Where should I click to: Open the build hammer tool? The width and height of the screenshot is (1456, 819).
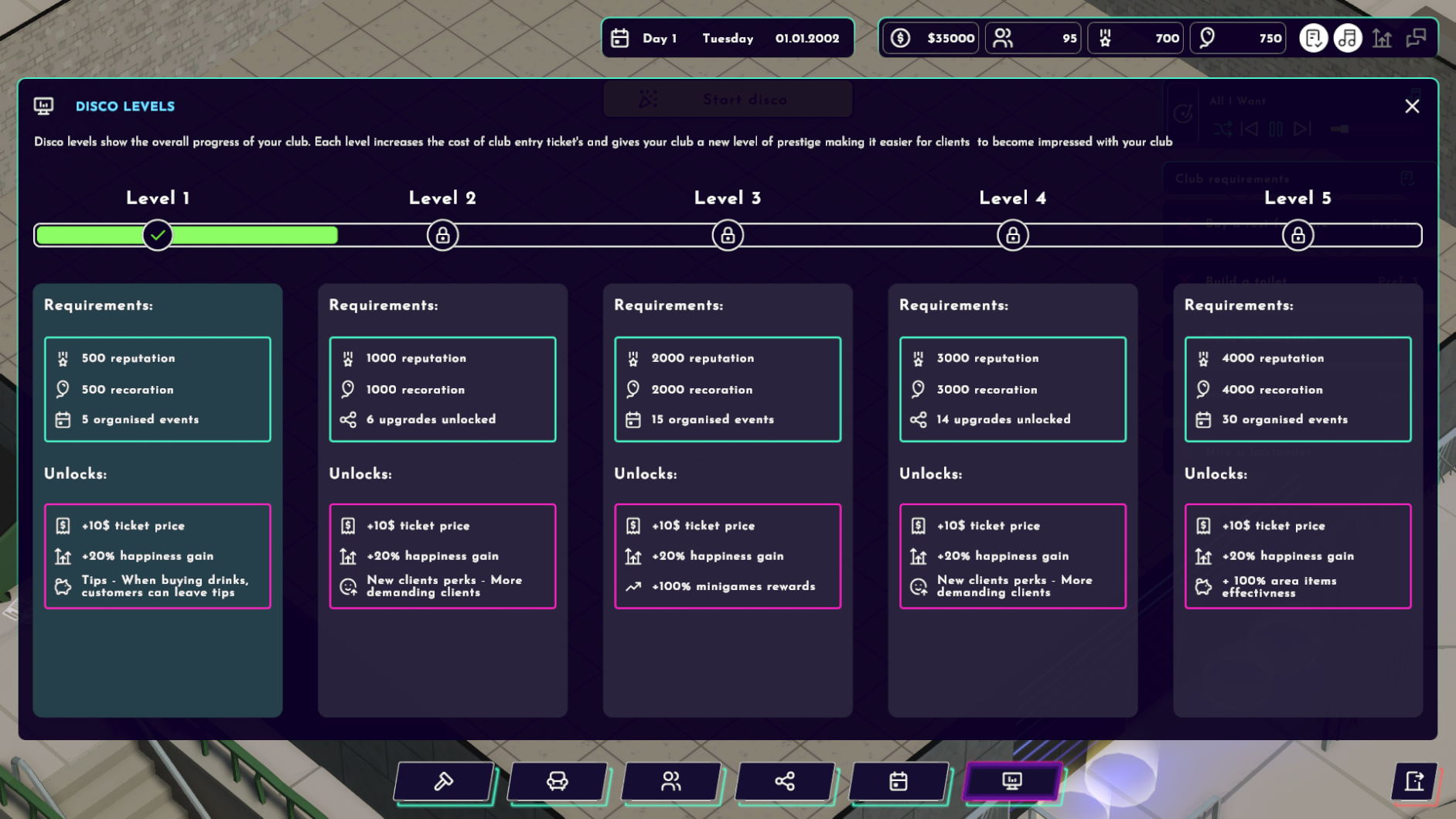tap(444, 781)
